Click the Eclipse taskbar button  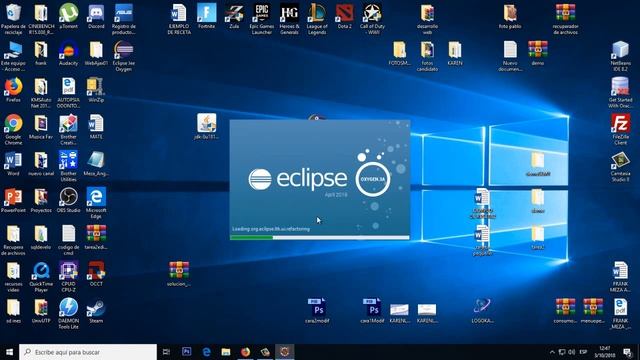point(284,352)
